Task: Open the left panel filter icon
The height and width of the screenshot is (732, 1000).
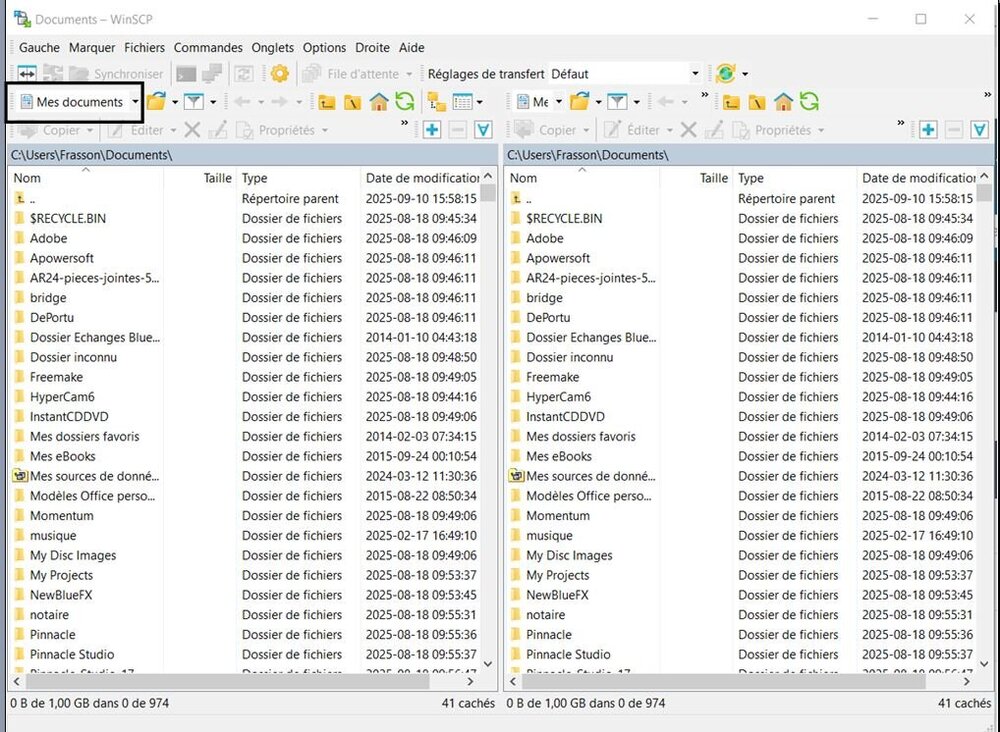Action: click(x=193, y=102)
